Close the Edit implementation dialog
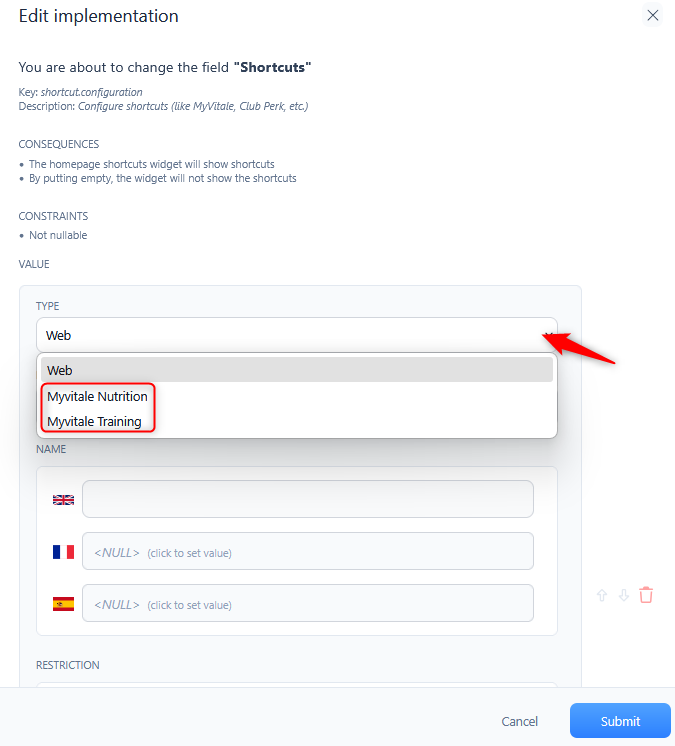Image resolution: width=675 pixels, height=746 pixels. 652,15
